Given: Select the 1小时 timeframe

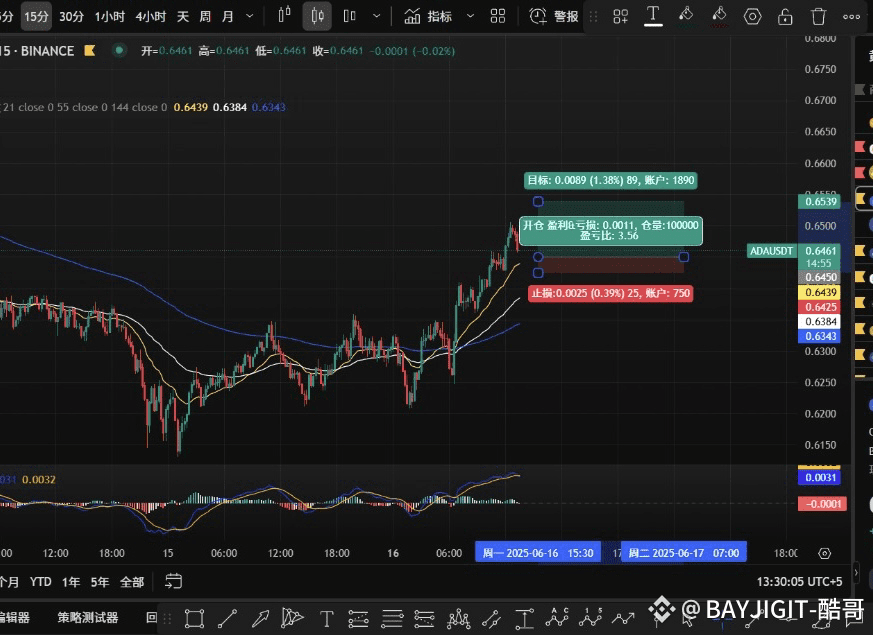Looking at the screenshot, I should point(109,17).
